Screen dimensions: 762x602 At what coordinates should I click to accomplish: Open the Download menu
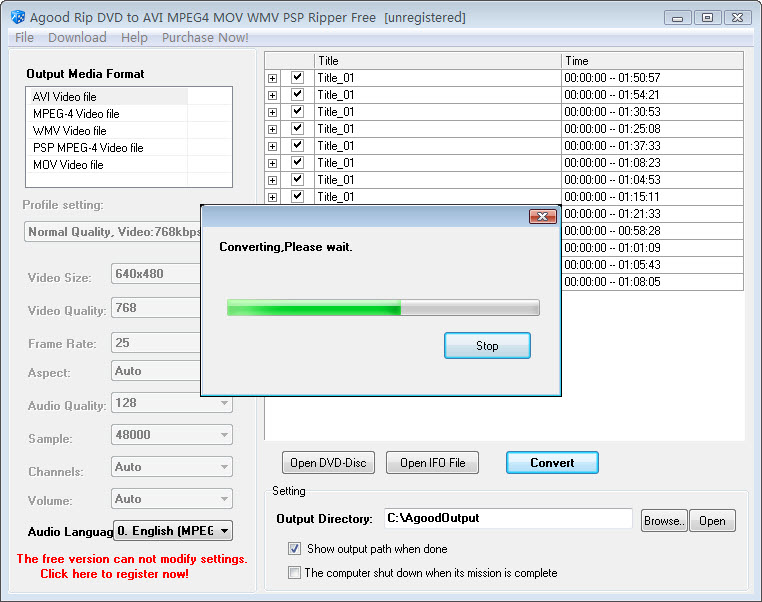coord(77,37)
